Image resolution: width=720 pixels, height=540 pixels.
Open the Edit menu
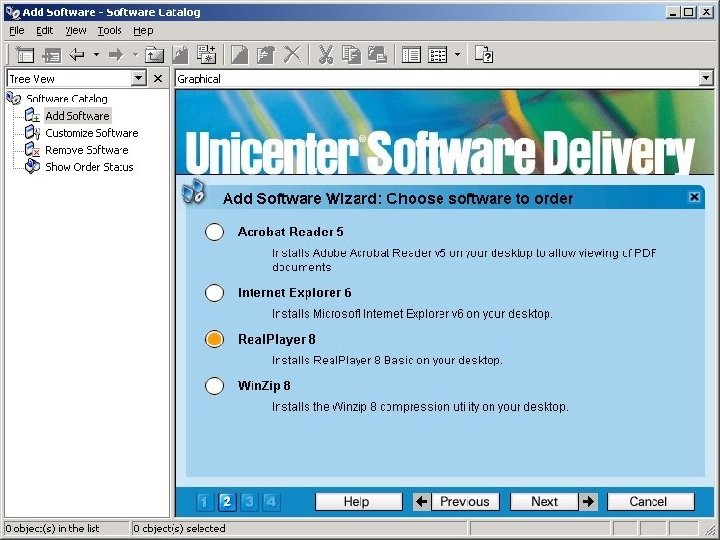pos(45,31)
